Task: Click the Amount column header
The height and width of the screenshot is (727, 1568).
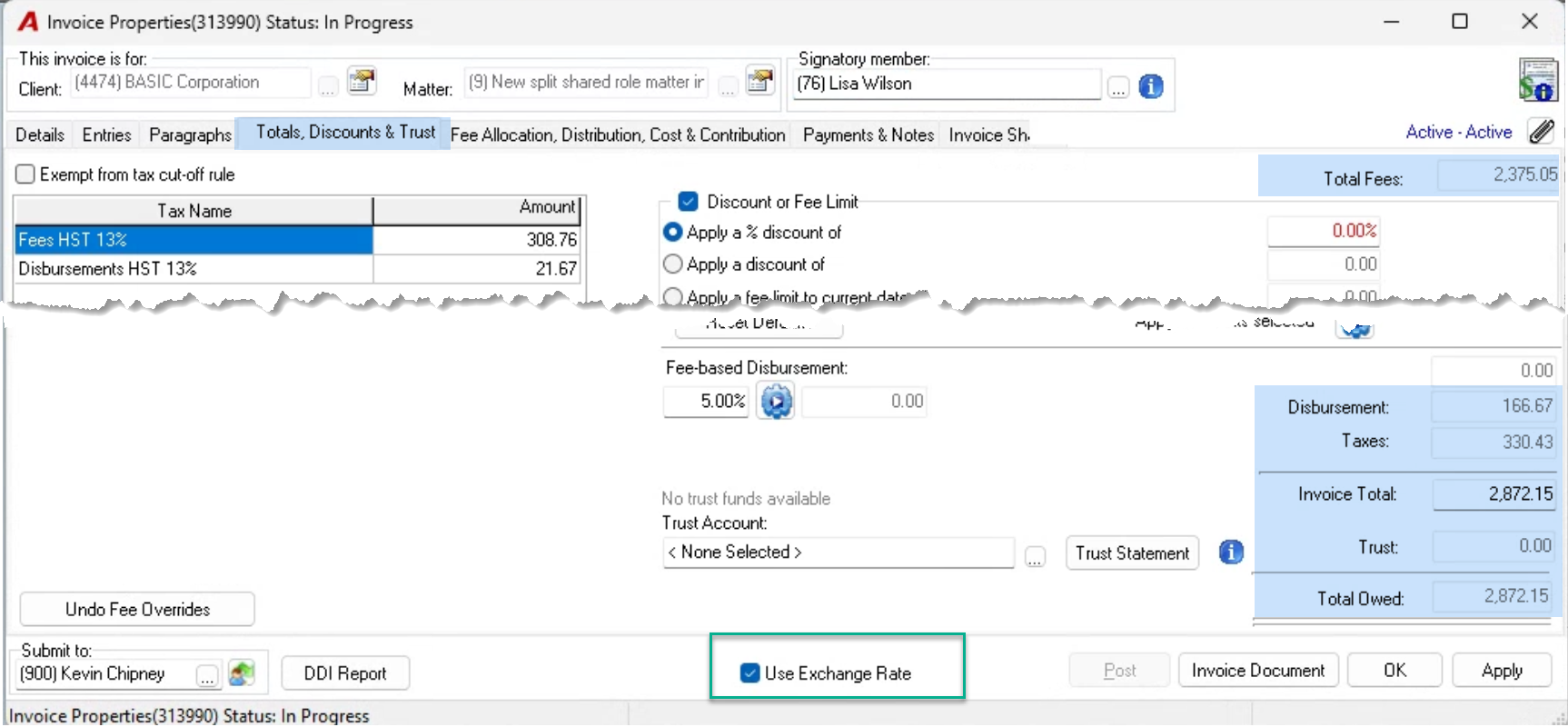Action: tap(477, 209)
